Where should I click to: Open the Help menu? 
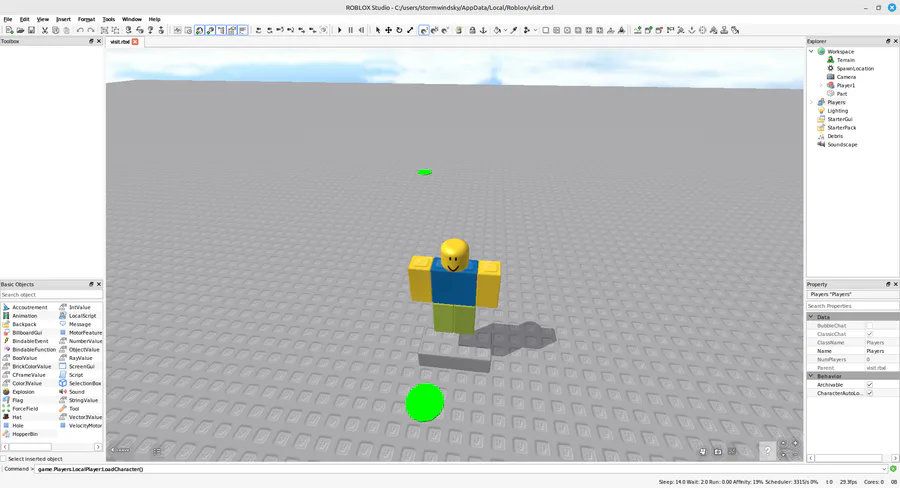(x=154, y=19)
